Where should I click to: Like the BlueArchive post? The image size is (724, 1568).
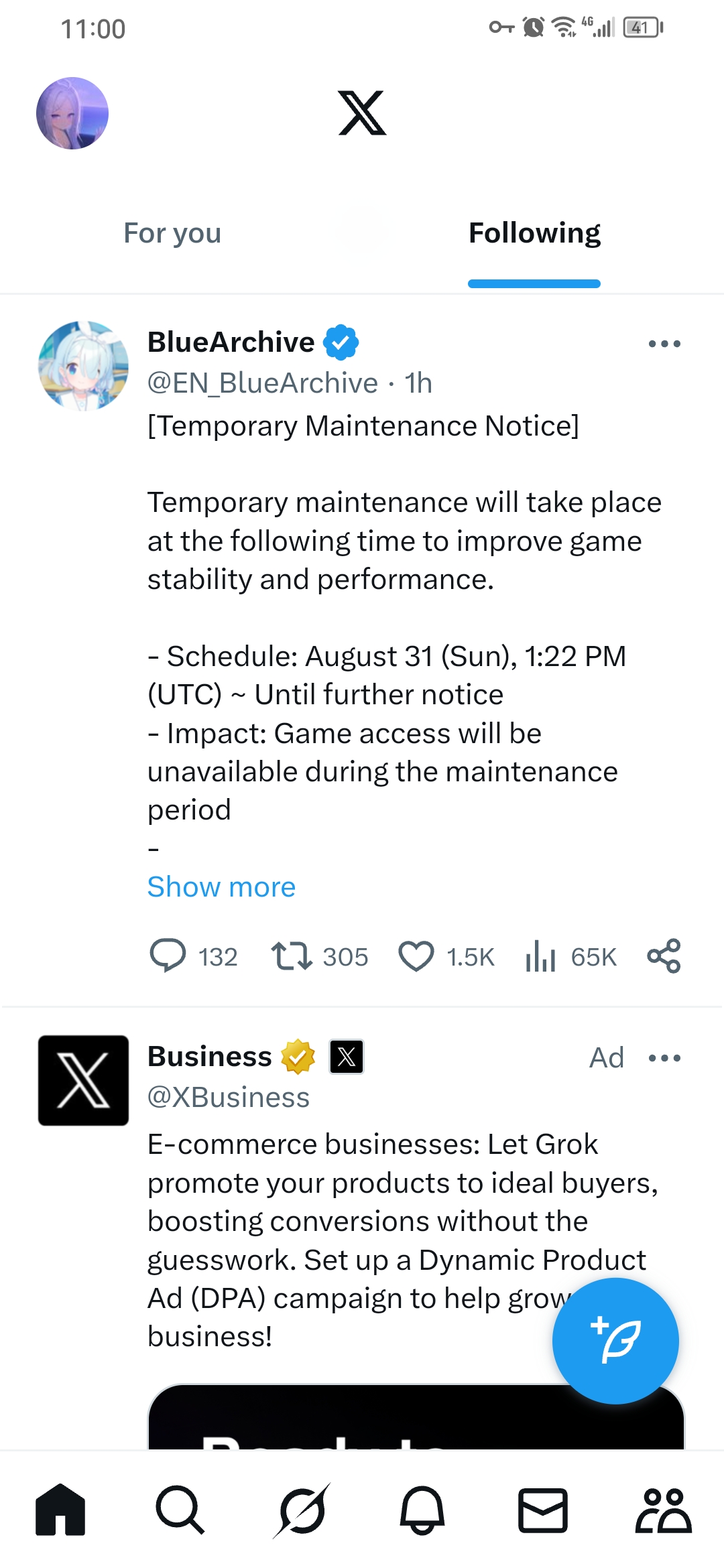[416, 956]
